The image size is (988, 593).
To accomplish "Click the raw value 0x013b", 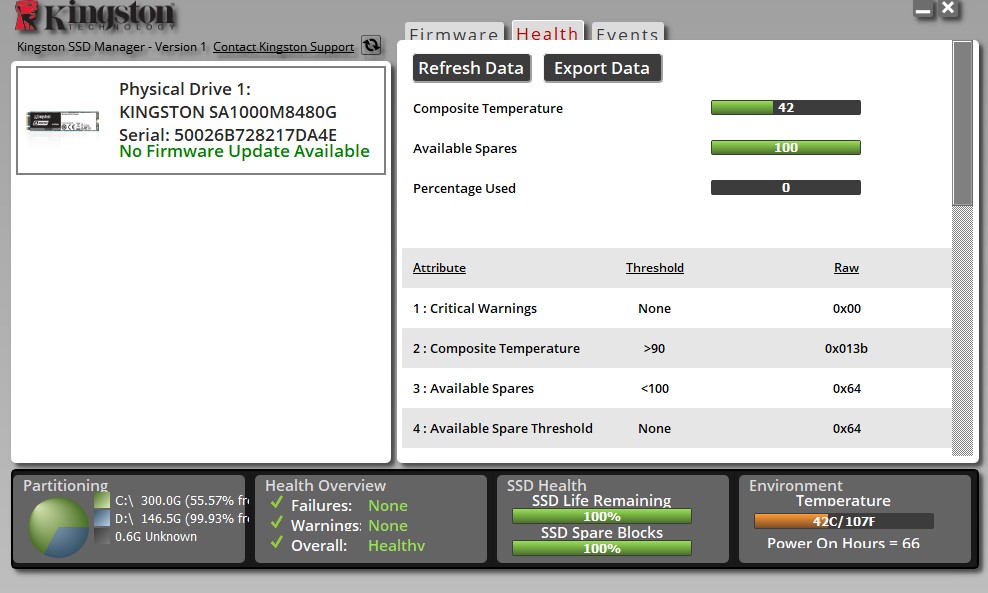I will [x=846, y=348].
